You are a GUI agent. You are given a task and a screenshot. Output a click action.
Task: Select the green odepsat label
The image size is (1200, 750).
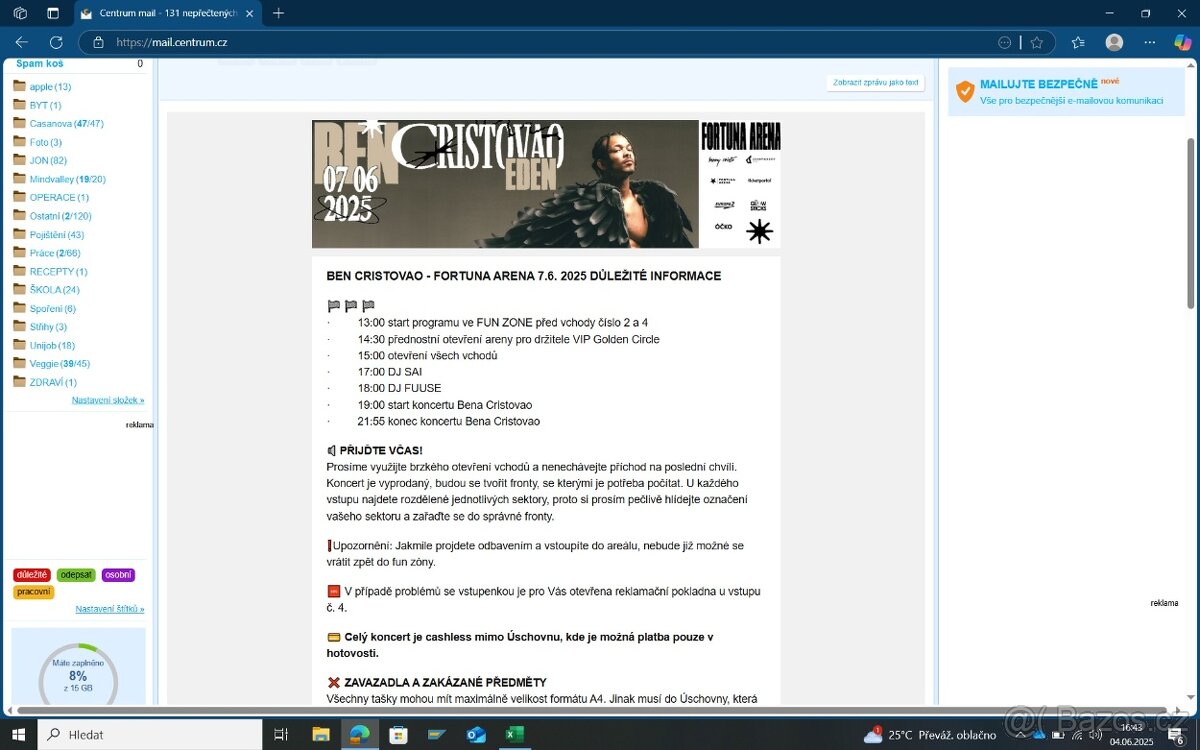click(x=76, y=575)
